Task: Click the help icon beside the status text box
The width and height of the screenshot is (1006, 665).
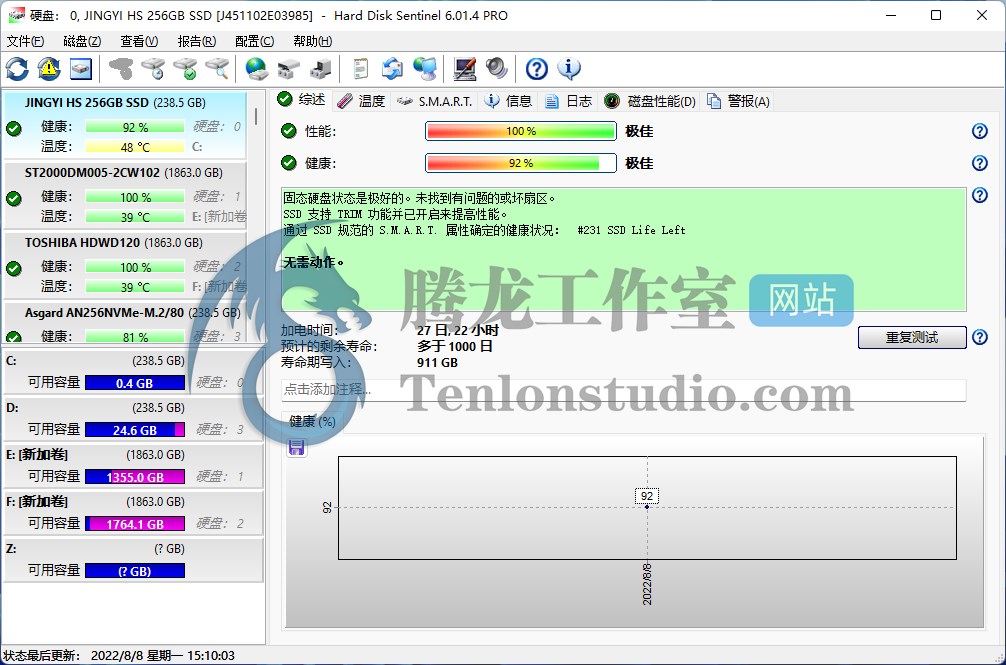Action: click(x=980, y=195)
